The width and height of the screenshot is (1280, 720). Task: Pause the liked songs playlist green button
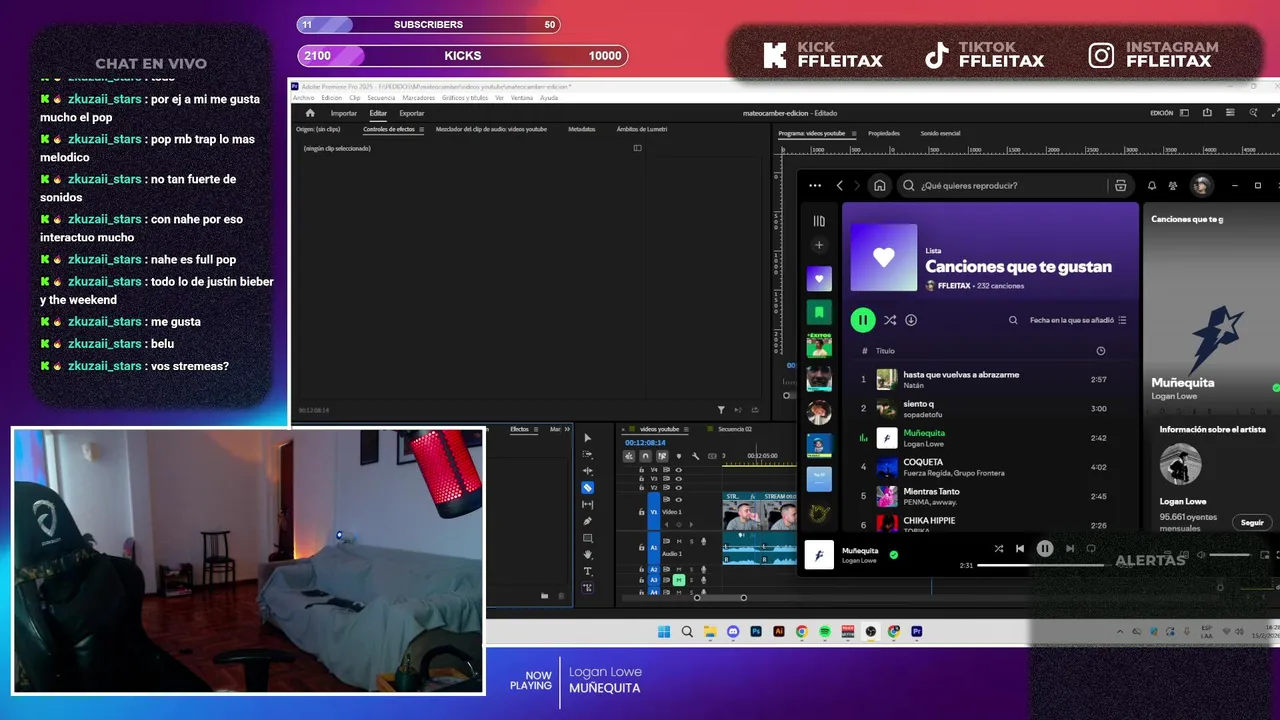point(862,320)
